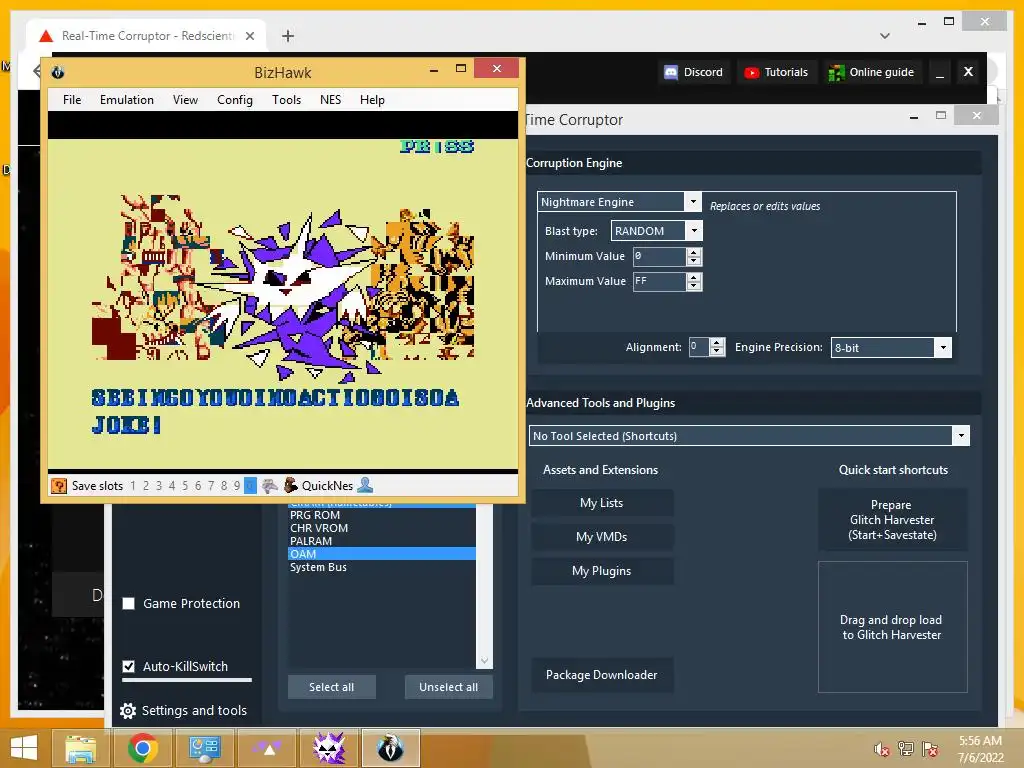Open Control Panel taskbar icon

[x=204, y=748]
